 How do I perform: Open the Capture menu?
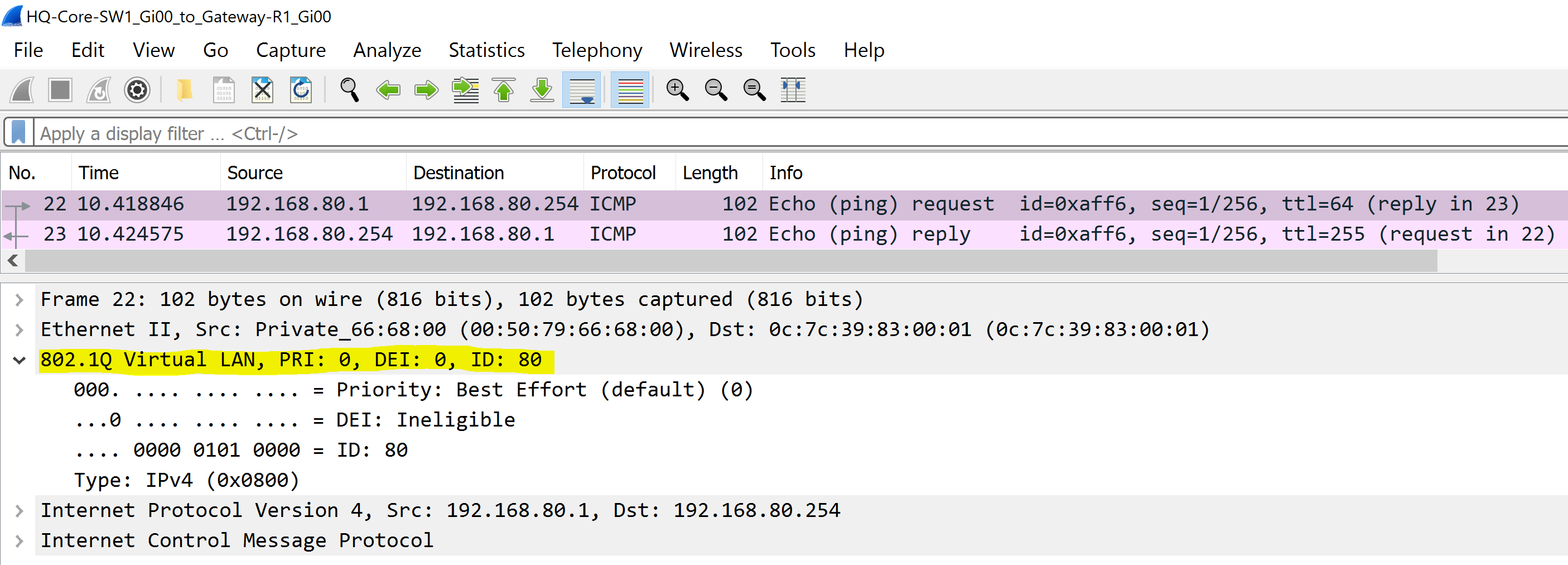click(291, 50)
